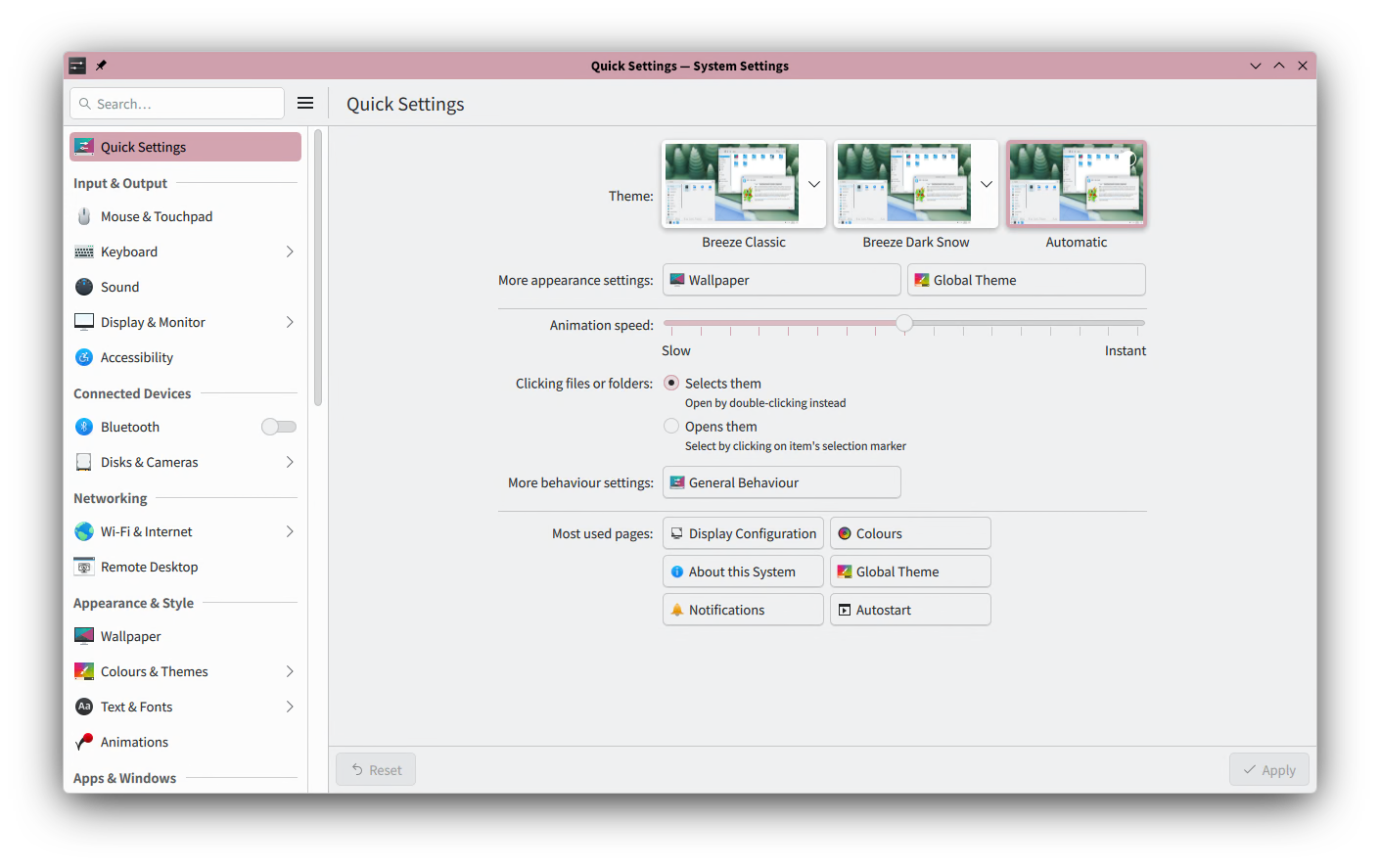Select the Breeze Classic theme thumbnail
Screen dimensions: 1380x868
tap(732, 183)
